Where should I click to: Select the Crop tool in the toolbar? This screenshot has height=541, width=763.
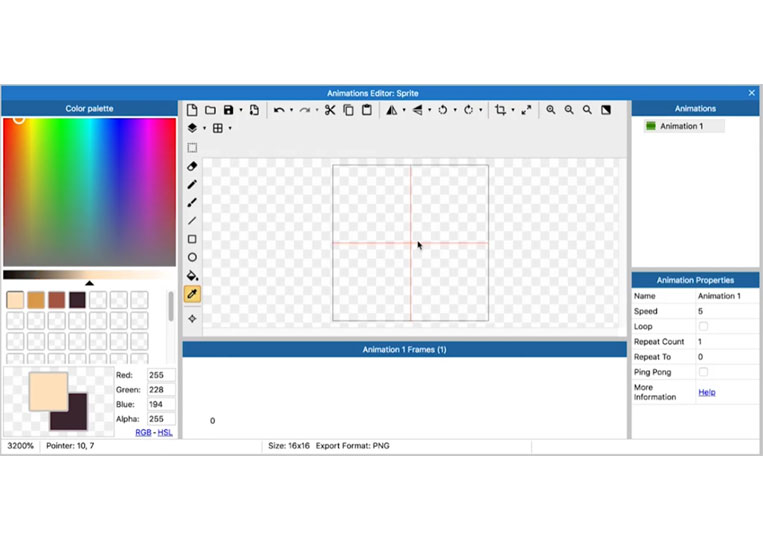point(500,110)
